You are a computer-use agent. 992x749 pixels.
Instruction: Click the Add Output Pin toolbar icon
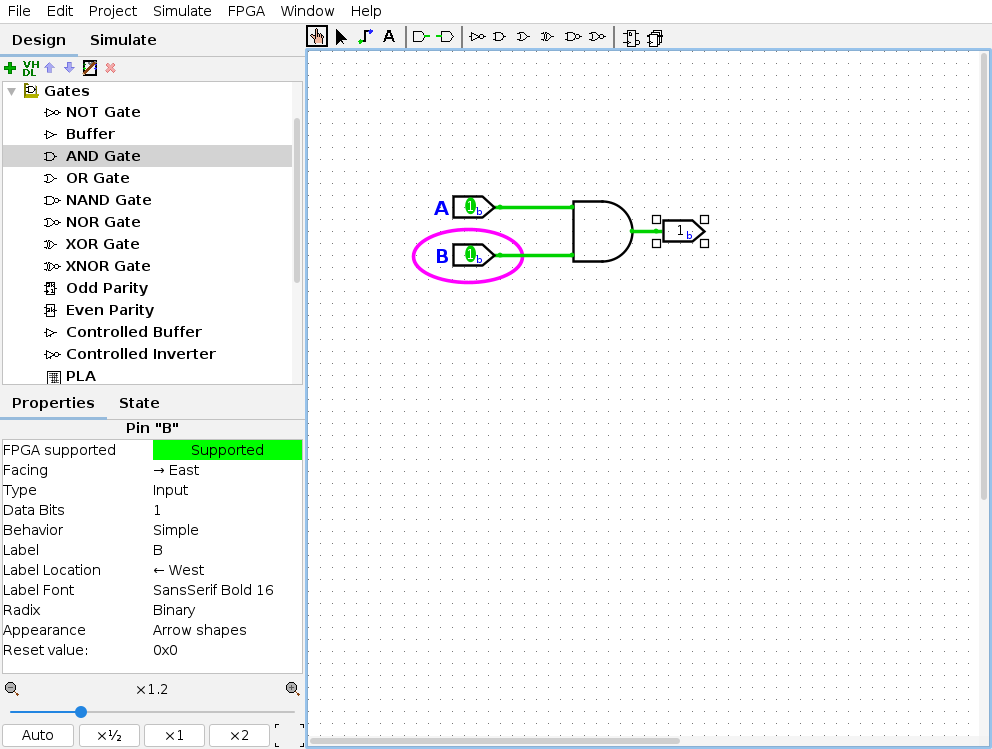[445, 37]
